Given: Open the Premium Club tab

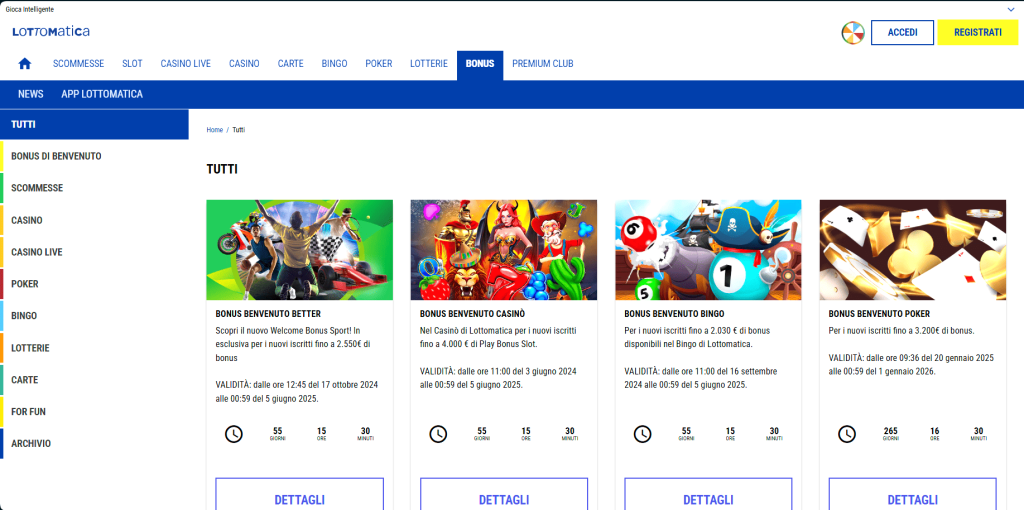Looking at the screenshot, I should coord(542,64).
